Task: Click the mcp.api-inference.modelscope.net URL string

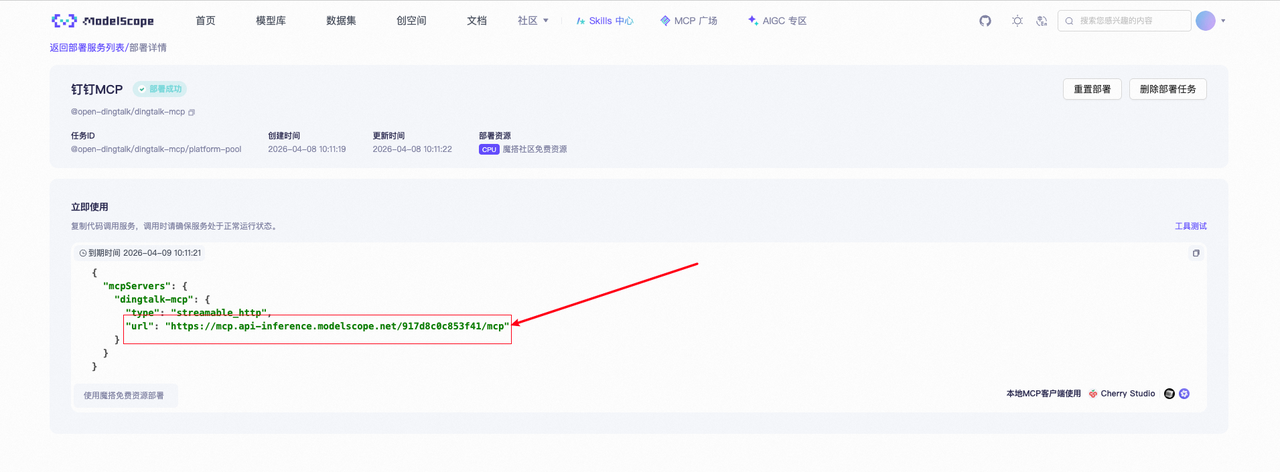Action: [x=337, y=326]
